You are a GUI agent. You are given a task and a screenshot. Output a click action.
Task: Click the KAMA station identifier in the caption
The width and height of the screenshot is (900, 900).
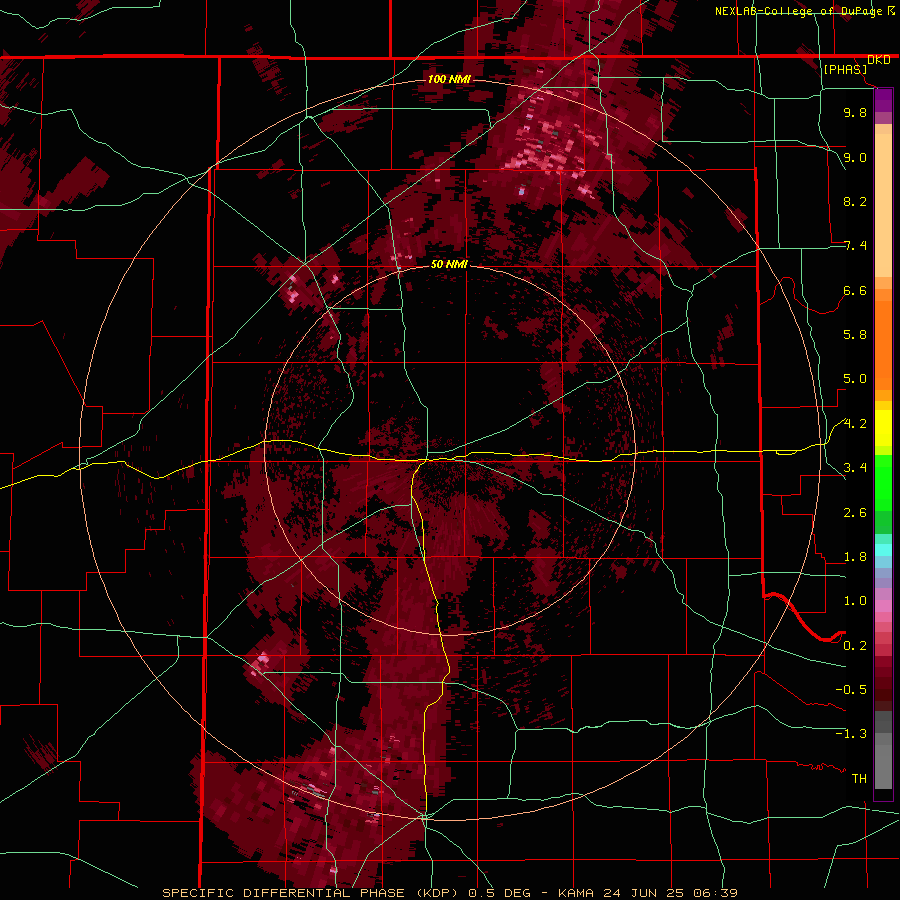point(577,893)
